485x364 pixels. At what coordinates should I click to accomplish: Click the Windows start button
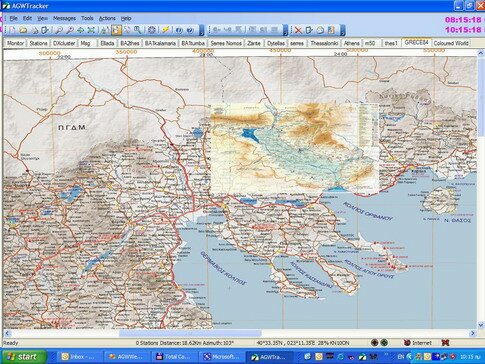click(23, 357)
